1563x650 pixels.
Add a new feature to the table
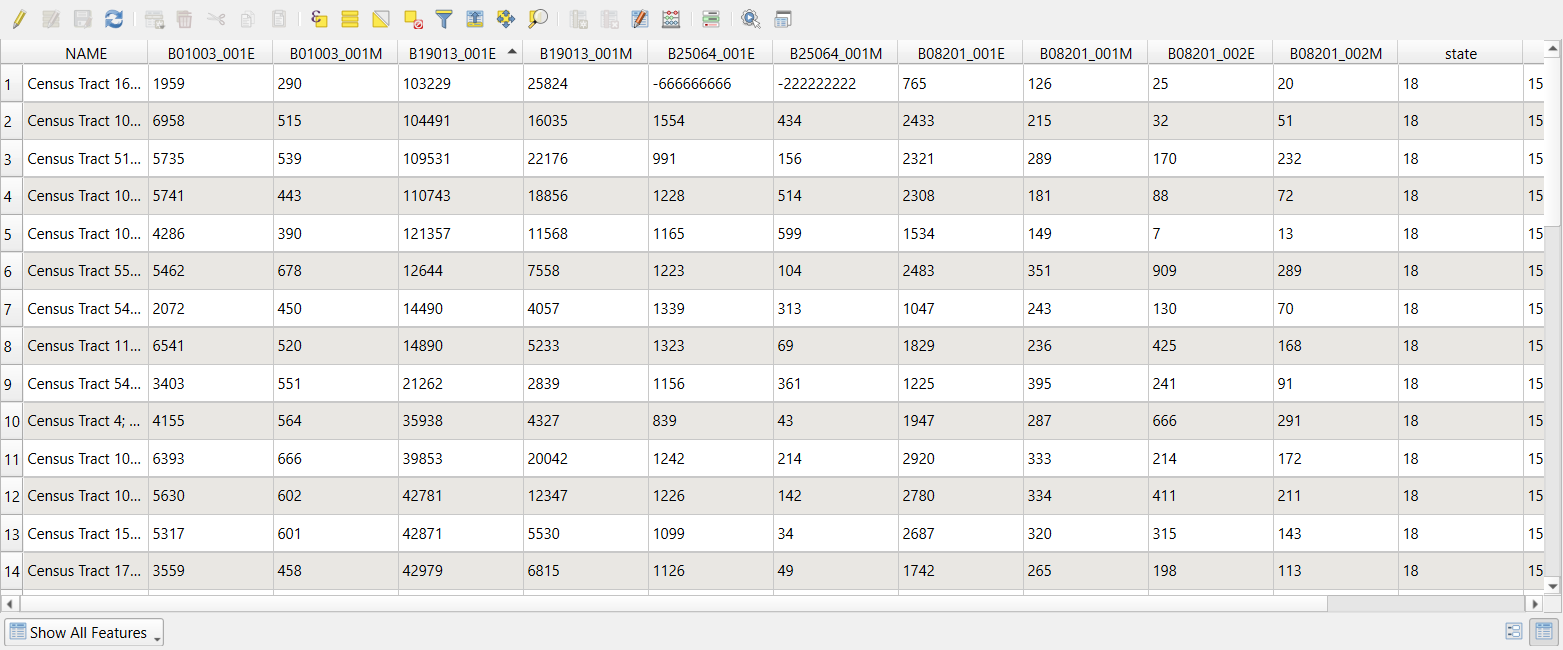pos(154,19)
